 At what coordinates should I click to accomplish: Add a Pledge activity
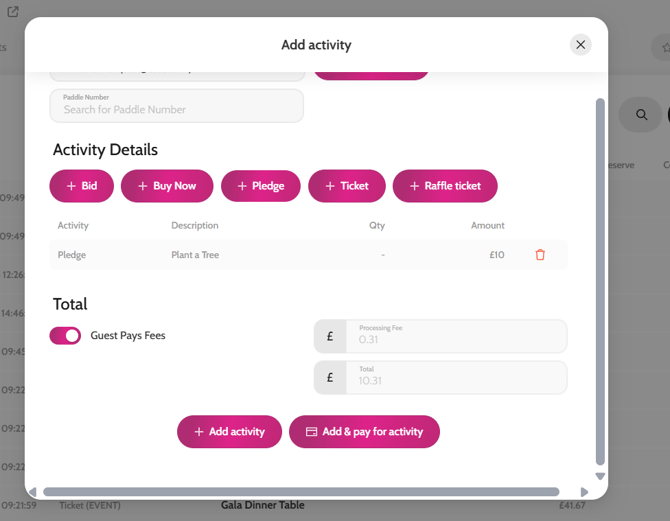[260, 186]
